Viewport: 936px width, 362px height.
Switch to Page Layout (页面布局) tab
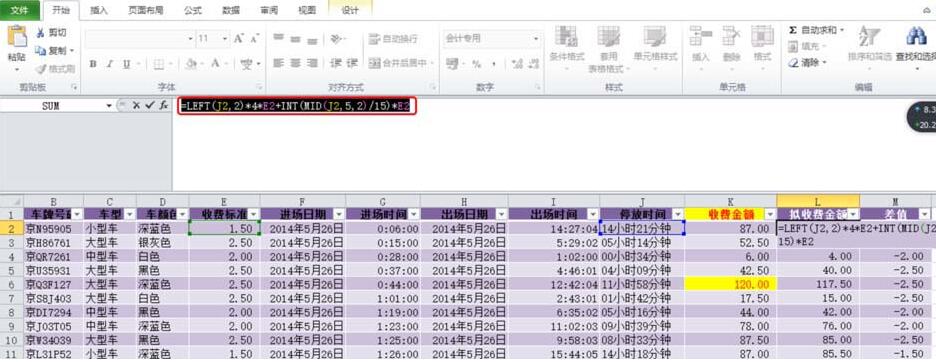point(146,10)
